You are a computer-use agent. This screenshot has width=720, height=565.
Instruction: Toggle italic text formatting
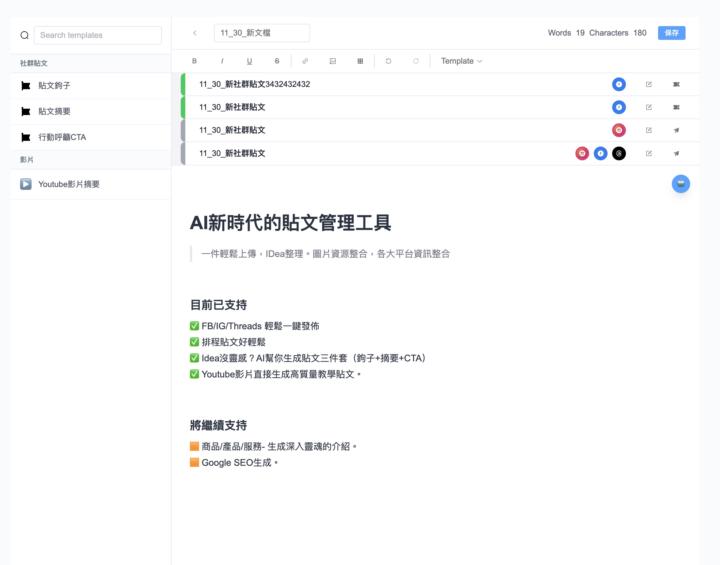(x=222, y=61)
